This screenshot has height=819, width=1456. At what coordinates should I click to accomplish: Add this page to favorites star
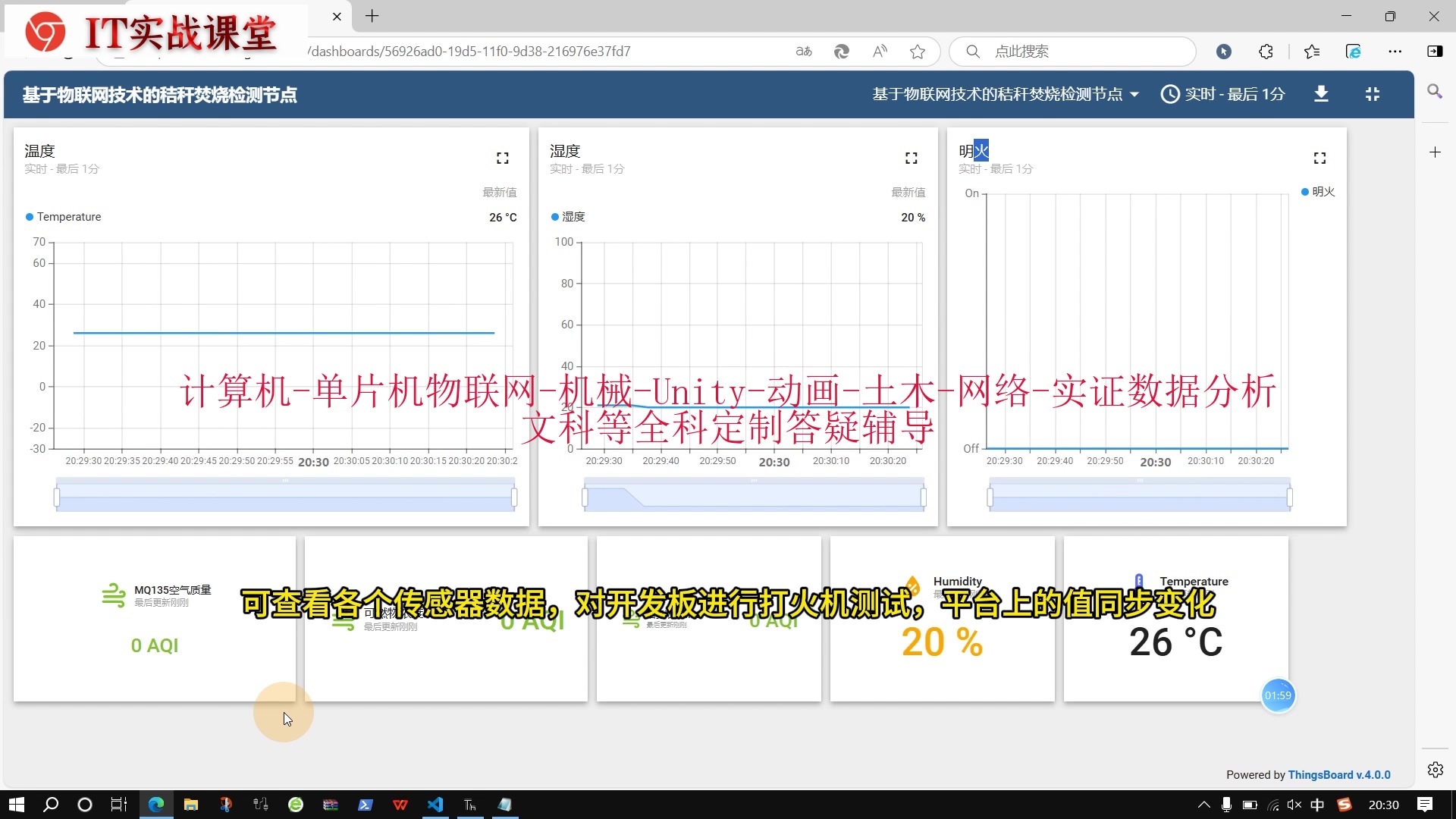[x=918, y=52]
